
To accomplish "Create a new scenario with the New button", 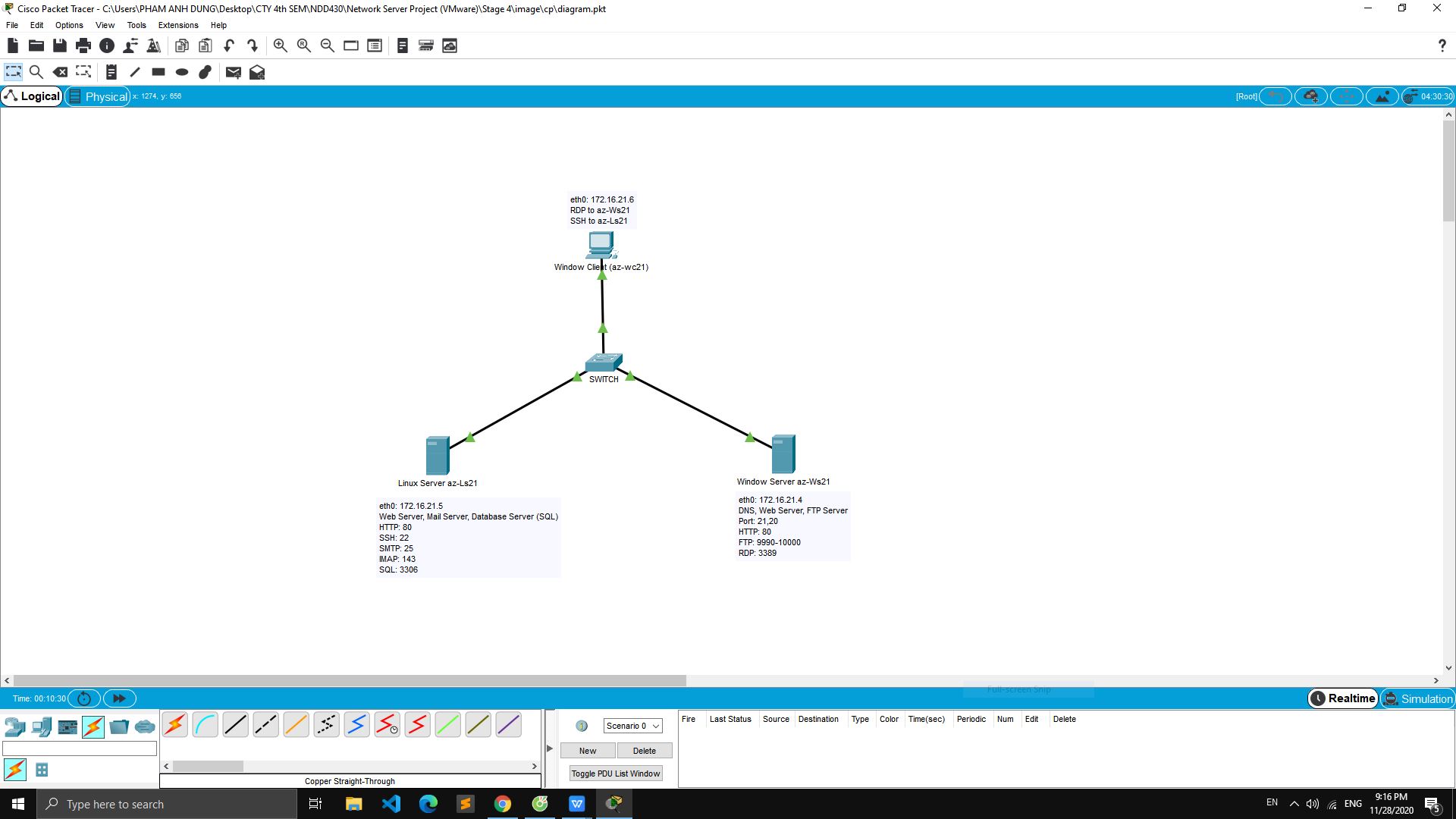I will (588, 750).
